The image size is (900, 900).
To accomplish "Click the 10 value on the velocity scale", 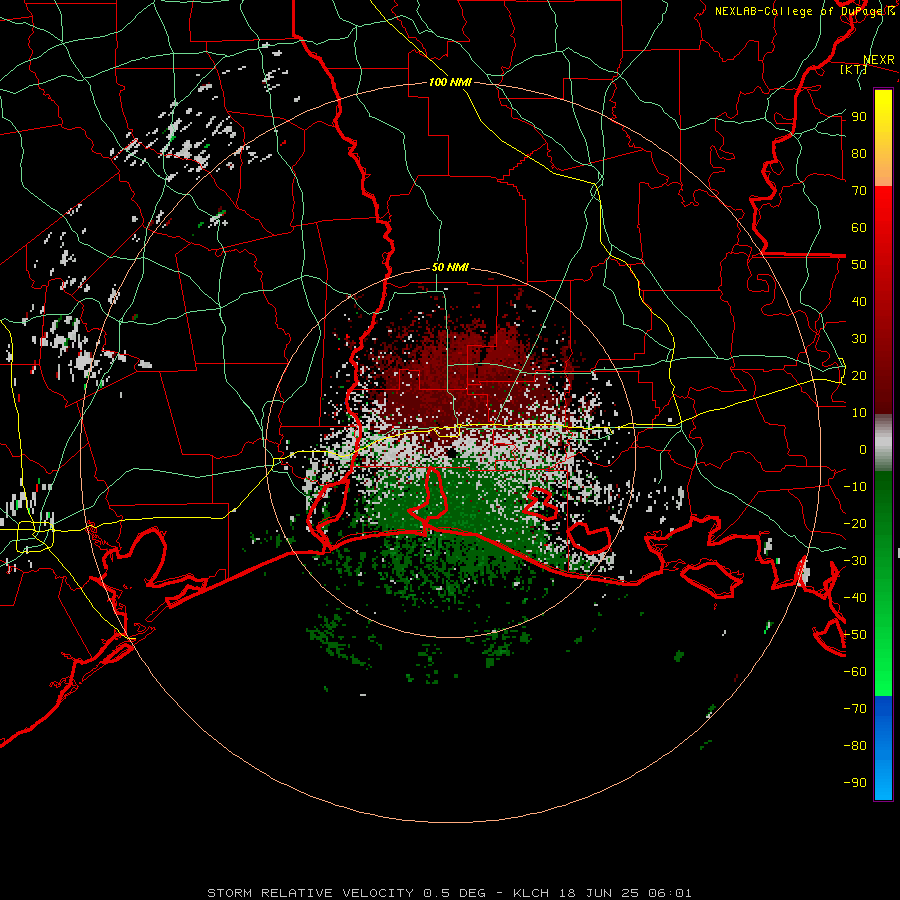I will pyautogui.click(x=859, y=413).
